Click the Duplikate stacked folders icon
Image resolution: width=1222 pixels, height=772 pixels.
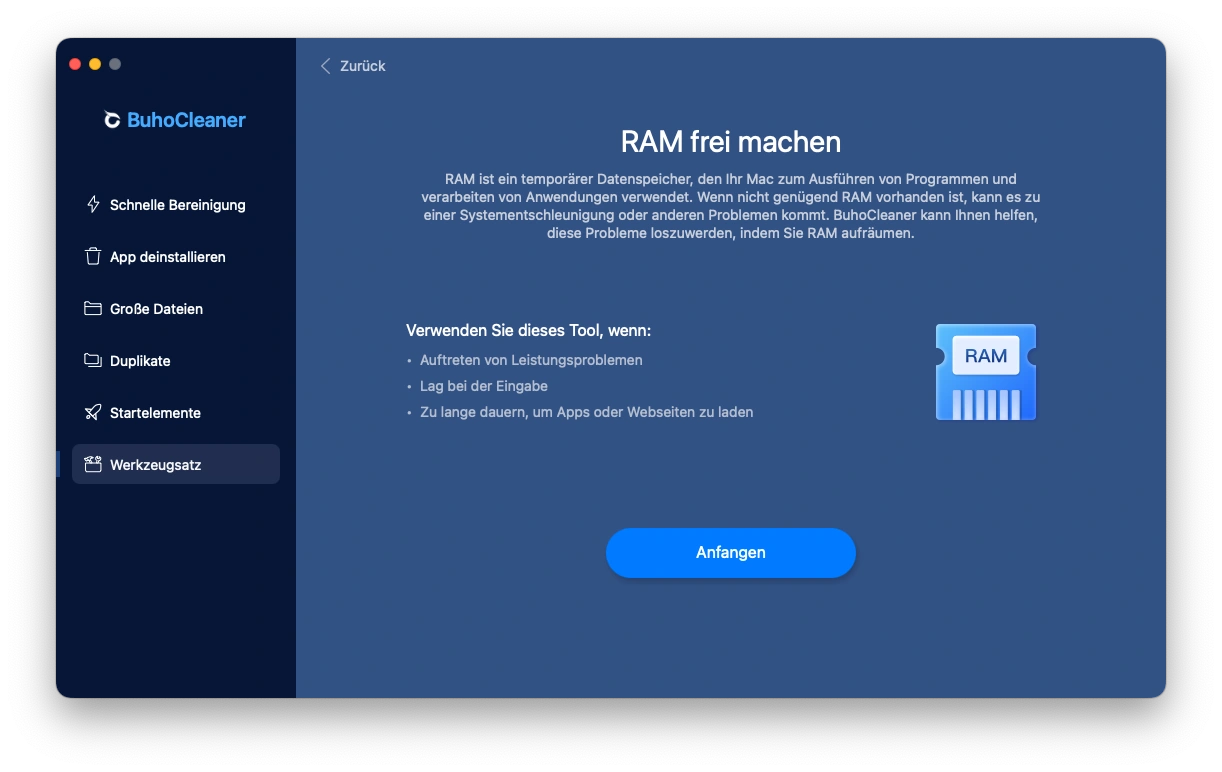[x=93, y=361]
